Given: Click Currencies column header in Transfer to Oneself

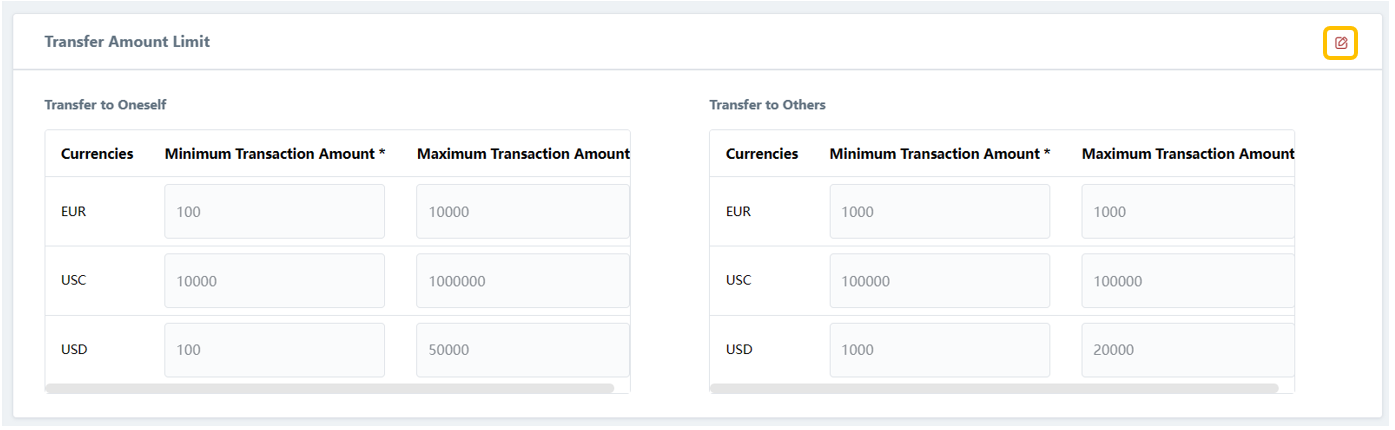Looking at the screenshot, I should click(97, 154).
